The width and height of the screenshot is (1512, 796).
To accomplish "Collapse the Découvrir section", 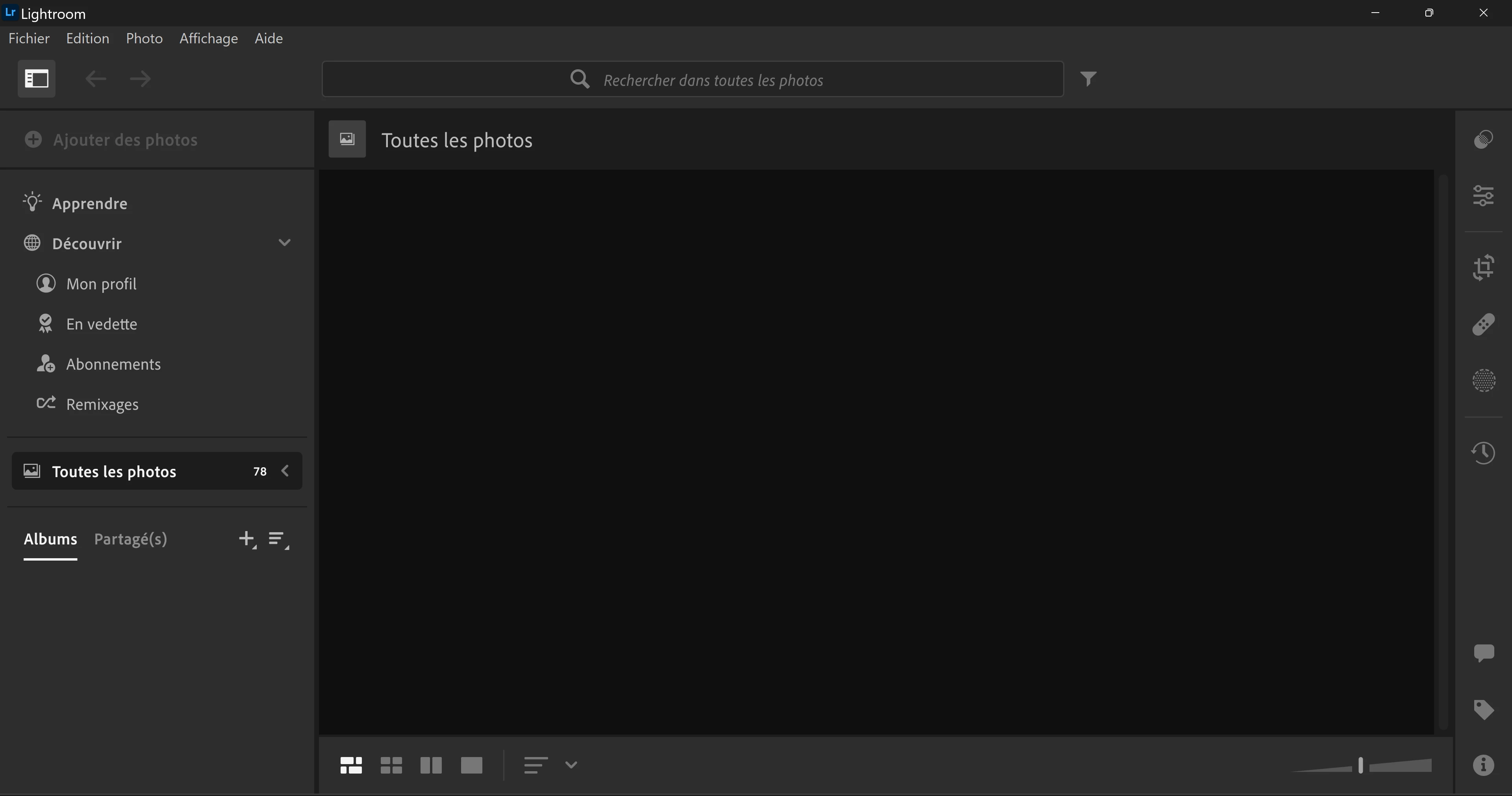I will coord(285,243).
